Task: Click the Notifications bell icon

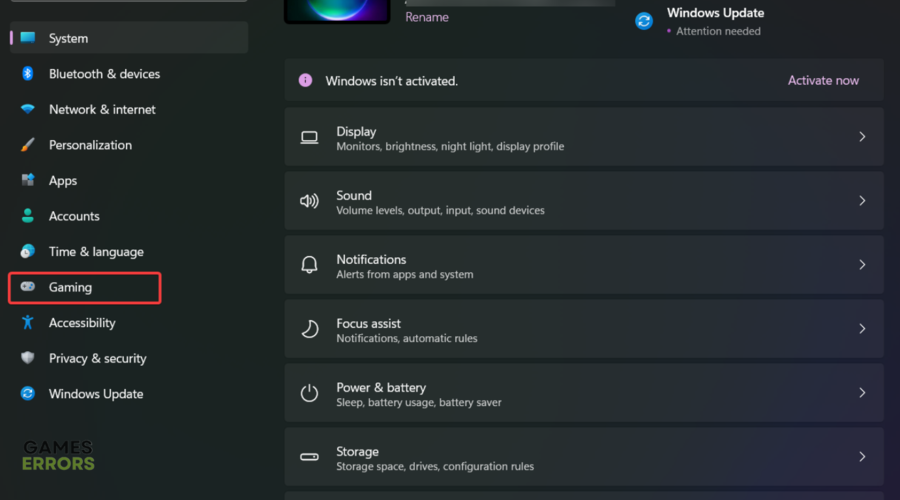Action: pos(309,265)
